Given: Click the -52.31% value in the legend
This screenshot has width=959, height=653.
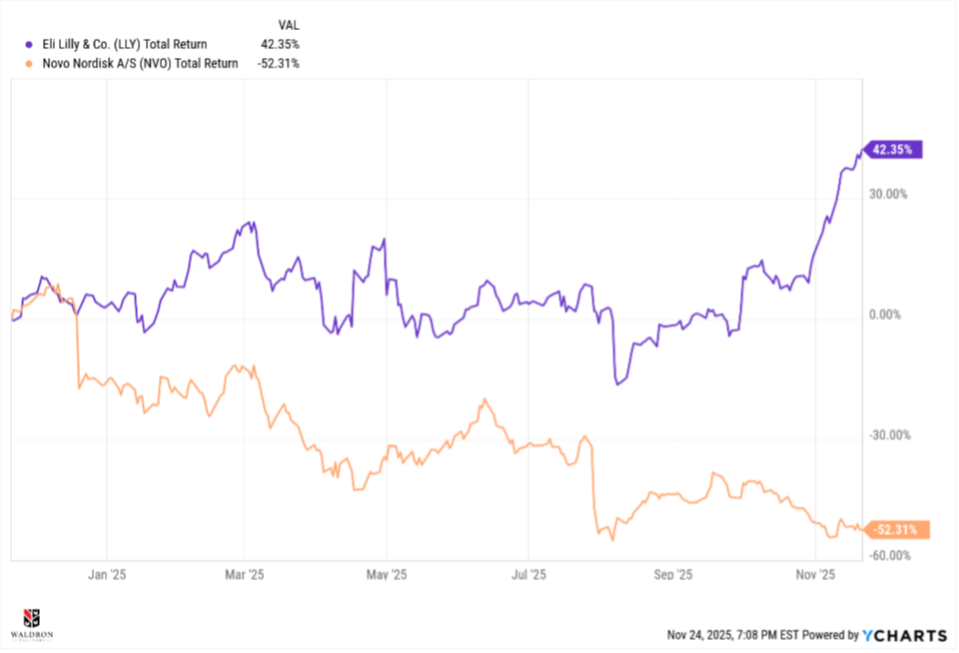Looking at the screenshot, I should (277, 63).
